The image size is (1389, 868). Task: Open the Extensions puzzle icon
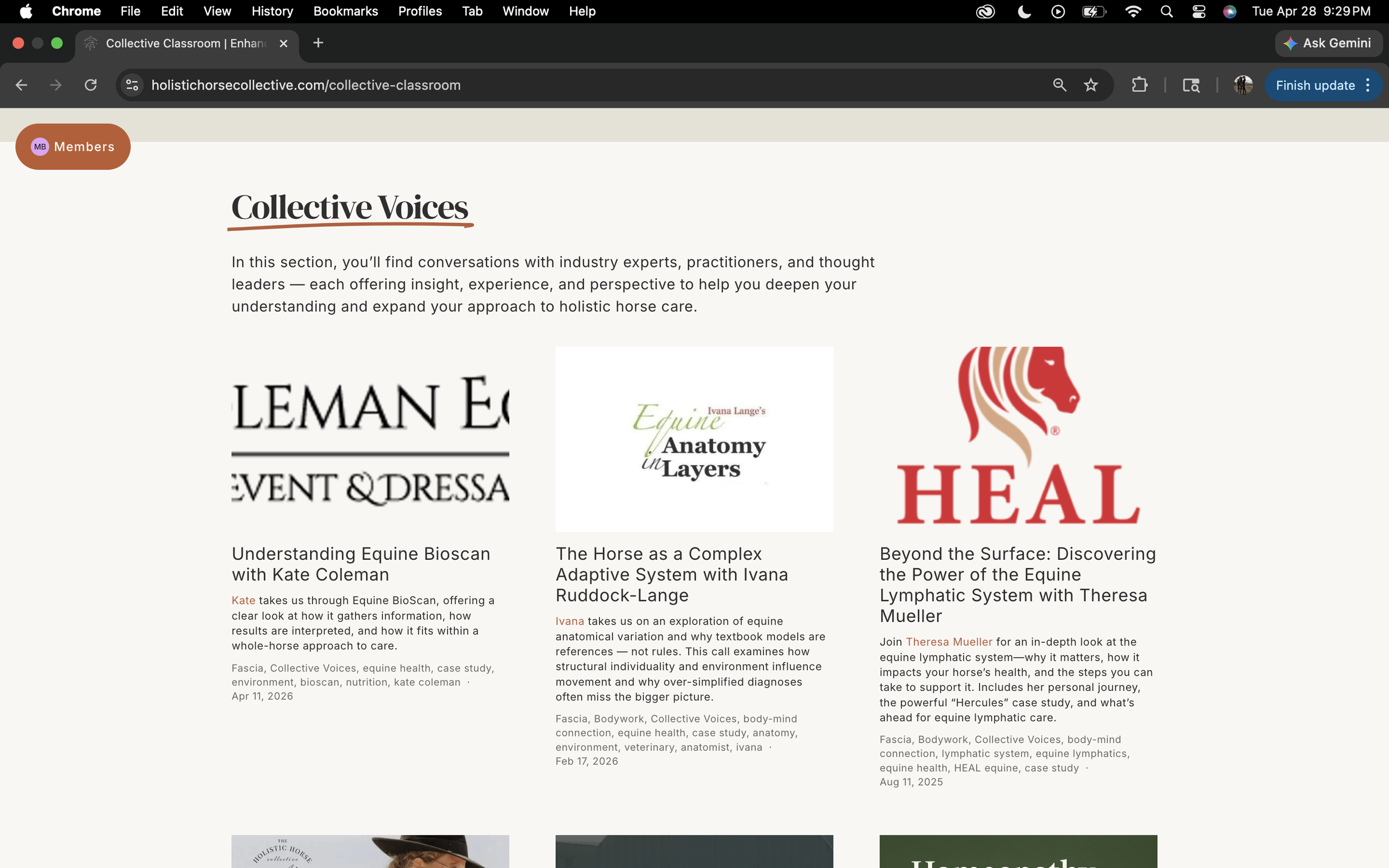(1139, 85)
